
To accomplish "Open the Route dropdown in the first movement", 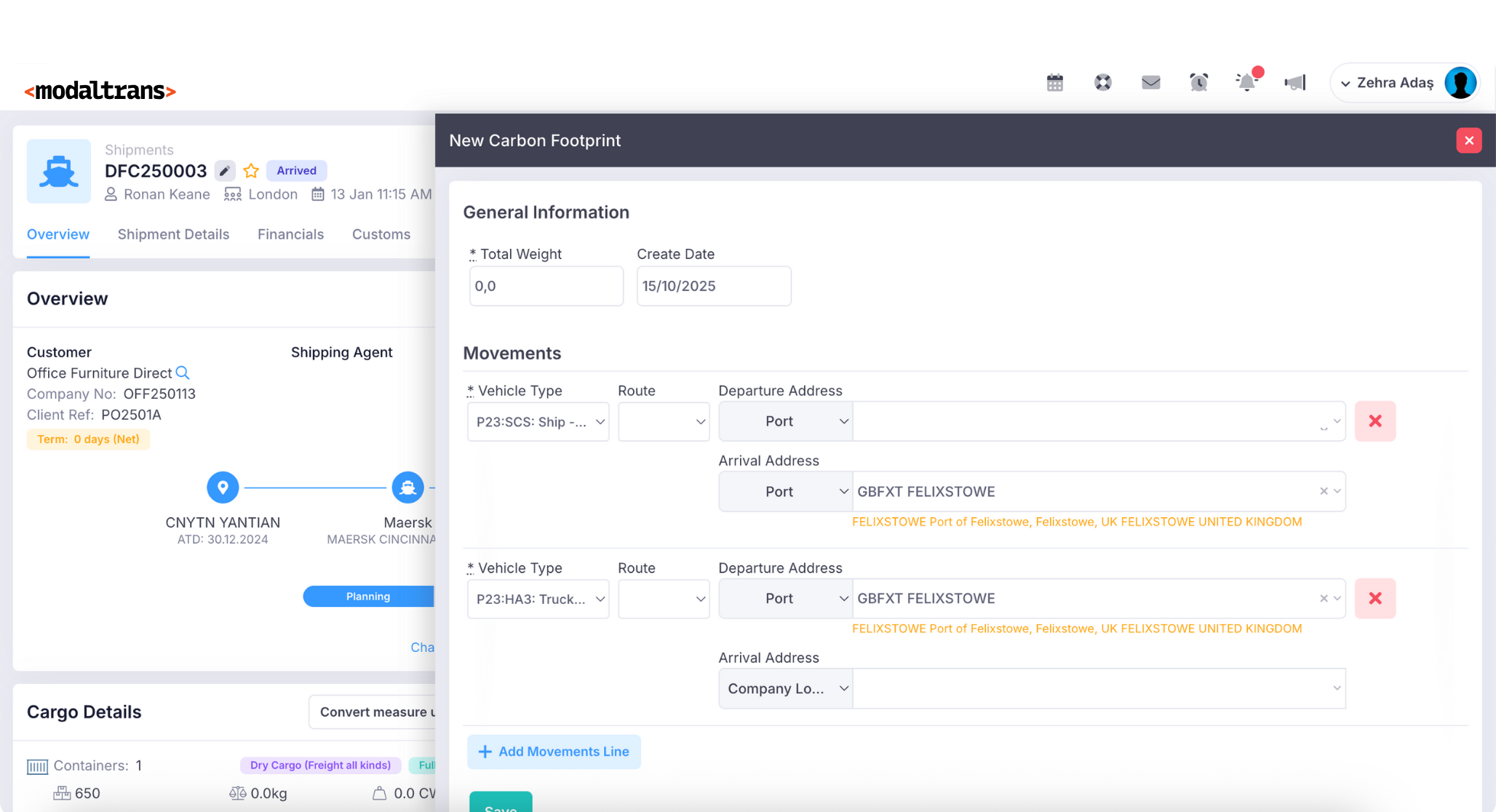I will pos(663,421).
